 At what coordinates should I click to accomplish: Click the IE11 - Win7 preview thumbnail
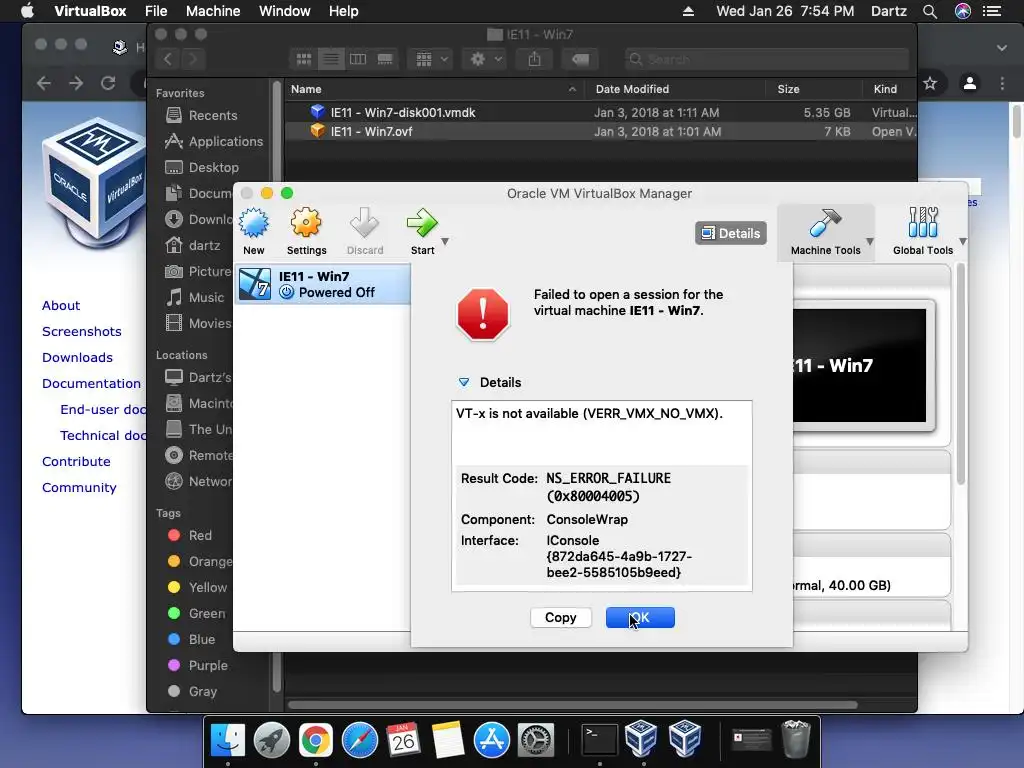[859, 365]
